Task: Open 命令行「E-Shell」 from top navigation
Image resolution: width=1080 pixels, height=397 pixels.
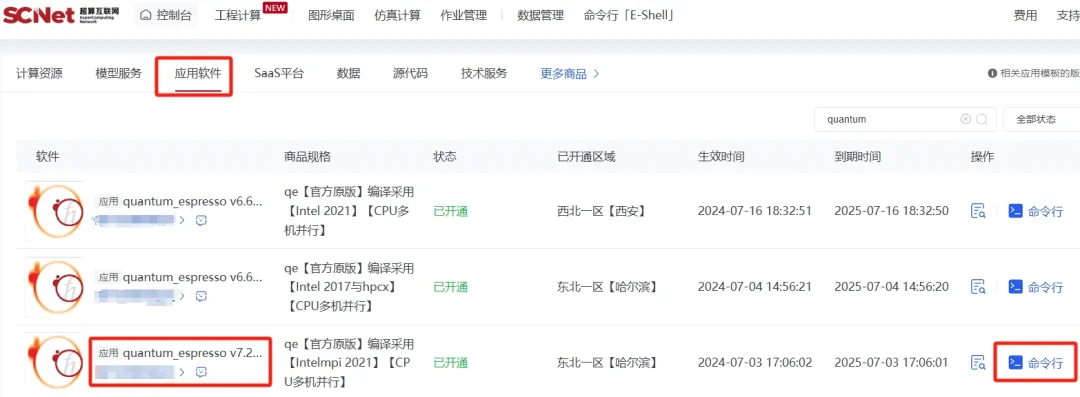Action: [x=628, y=15]
